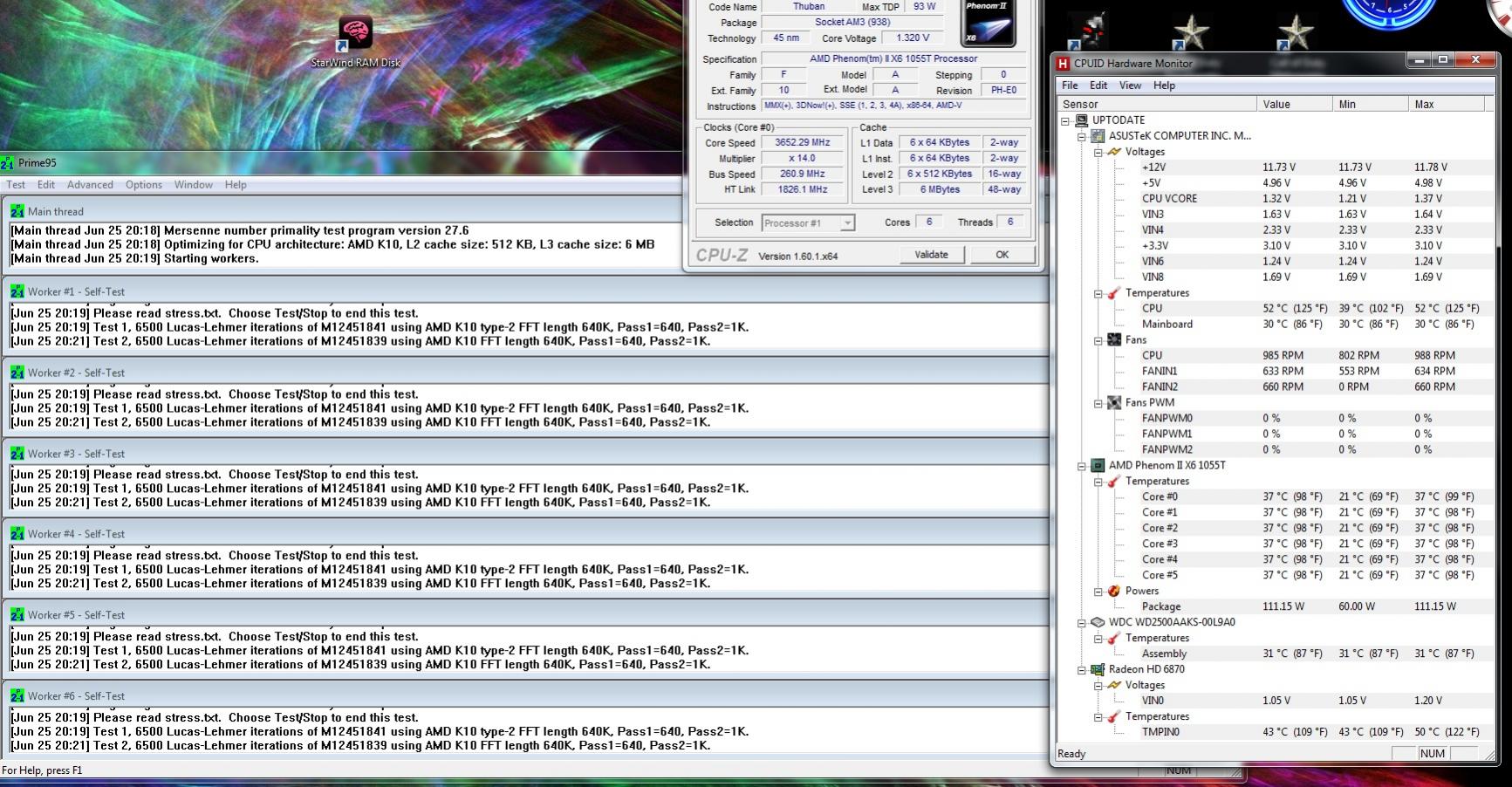Viewport: 1512px width, 787px height.
Task: Click the Worker #1 Self-Test window icon
Action: tap(17, 291)
